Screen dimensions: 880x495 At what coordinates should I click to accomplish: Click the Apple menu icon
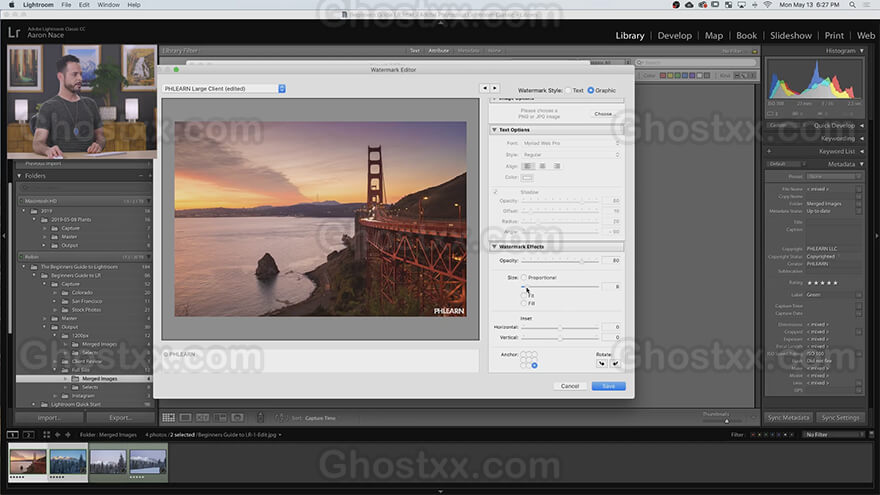11,4
